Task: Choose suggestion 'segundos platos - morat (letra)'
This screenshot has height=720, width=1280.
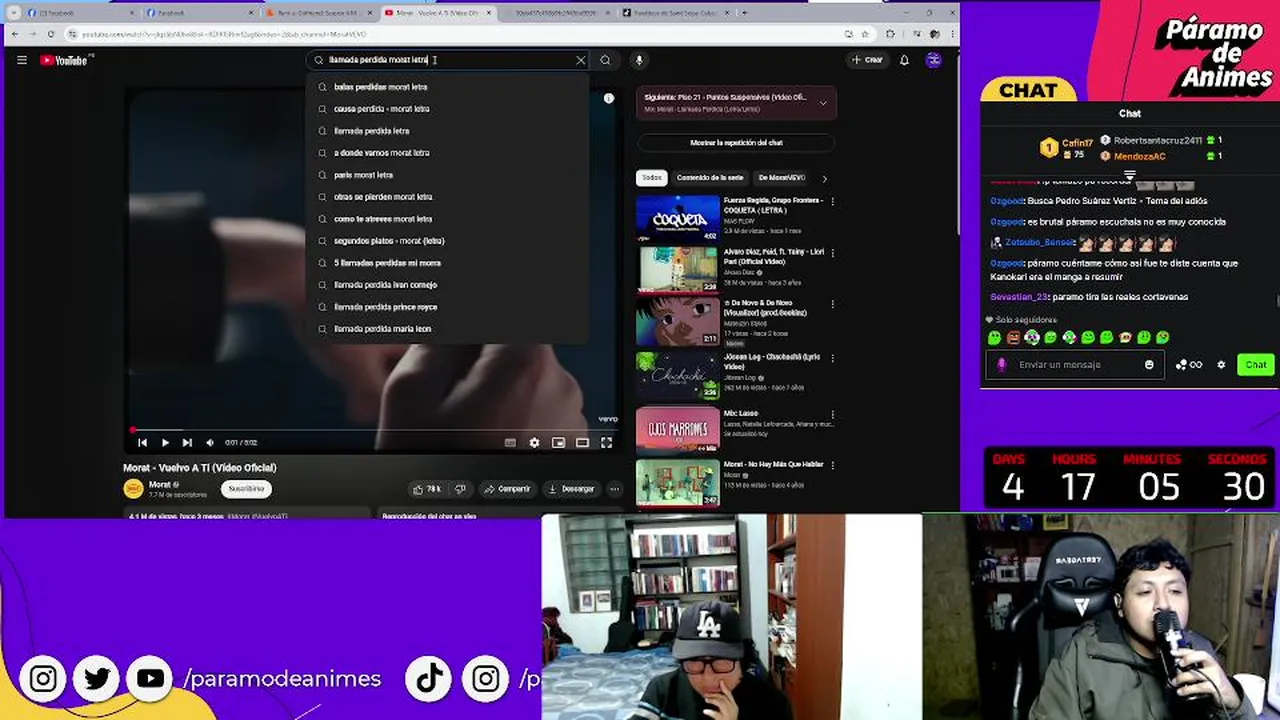Action: [x=449, y=241]
